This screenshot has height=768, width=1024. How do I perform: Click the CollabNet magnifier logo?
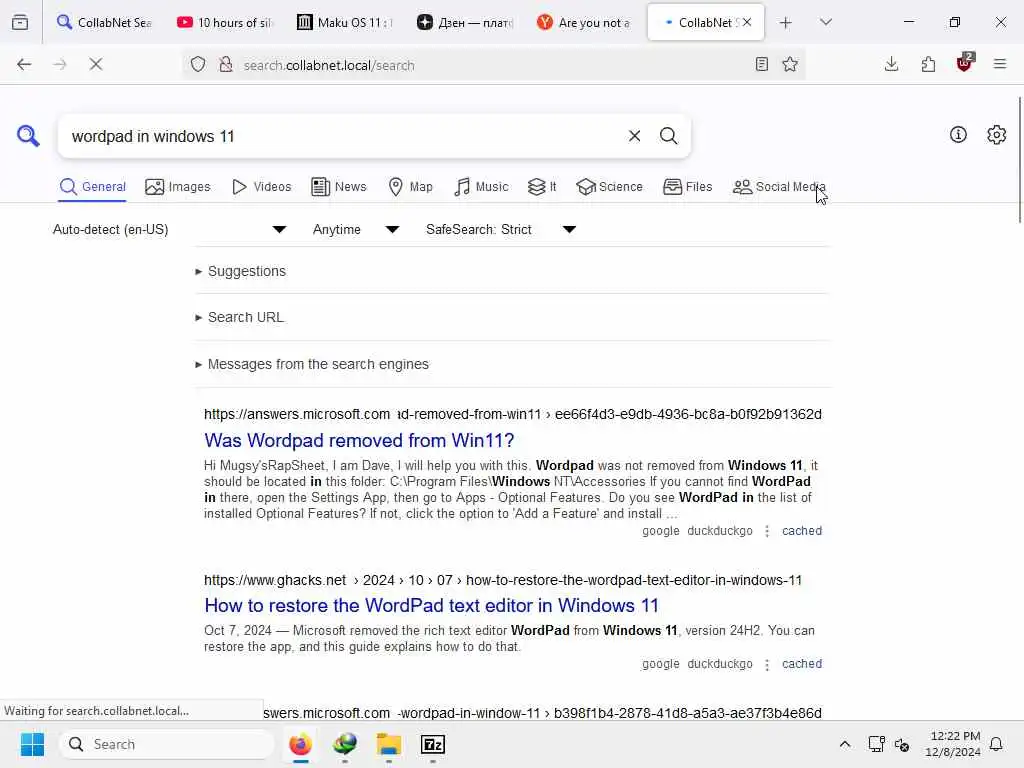28,136
